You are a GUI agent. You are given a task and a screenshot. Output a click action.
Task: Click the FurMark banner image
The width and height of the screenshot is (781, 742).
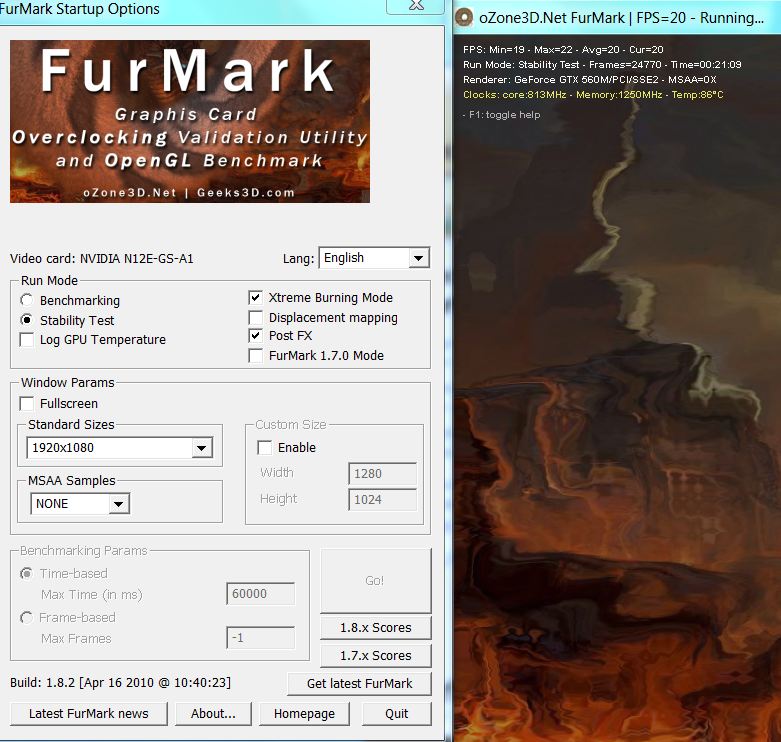tap(190, 121)
